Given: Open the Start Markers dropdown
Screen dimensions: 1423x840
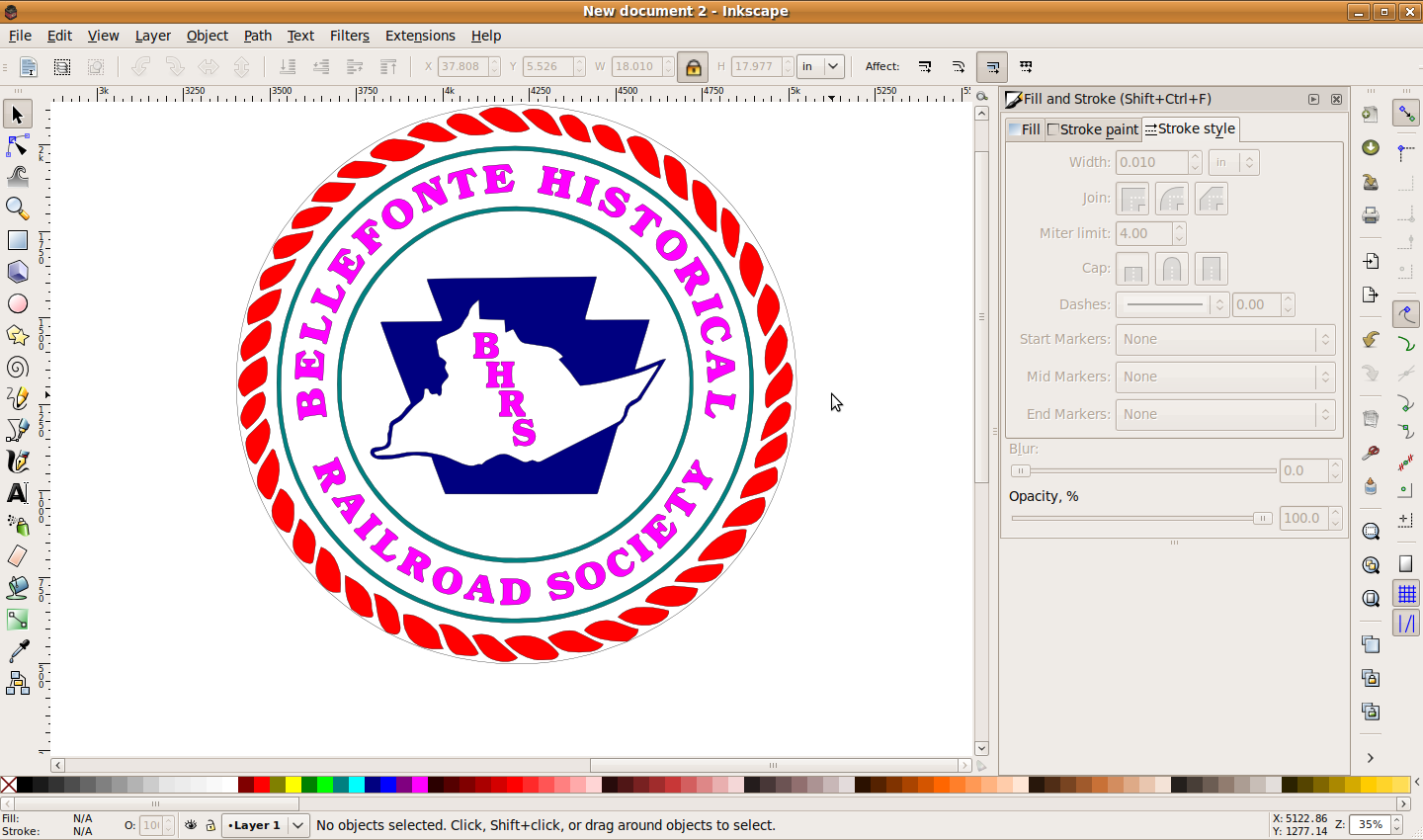Looking at the screenshot, I should pos(1225,339).
